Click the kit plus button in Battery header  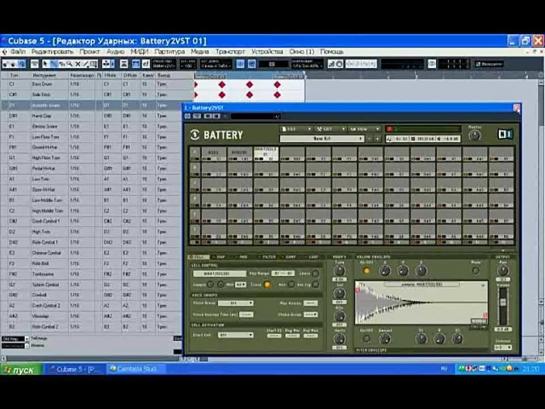click(377, 139)
